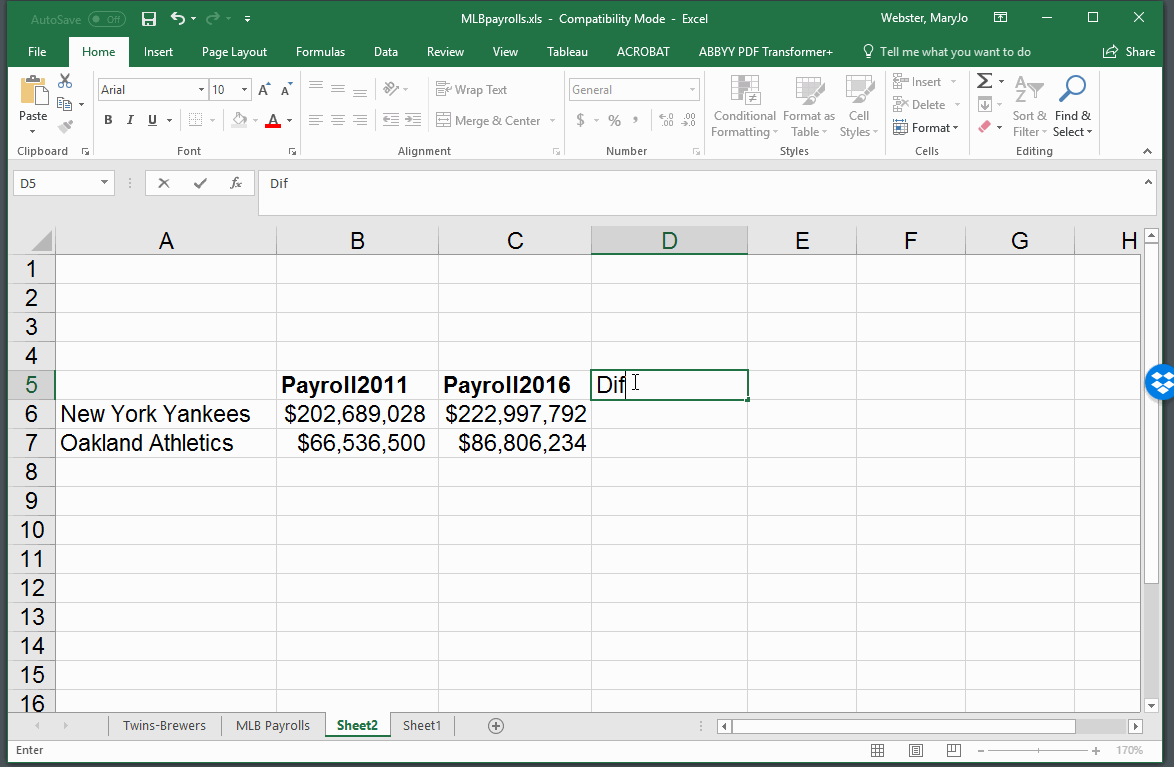Add a new sheet with the plus icon
Image resolution: width=1174 pixels, height=767 pixels.
(496, 726)
